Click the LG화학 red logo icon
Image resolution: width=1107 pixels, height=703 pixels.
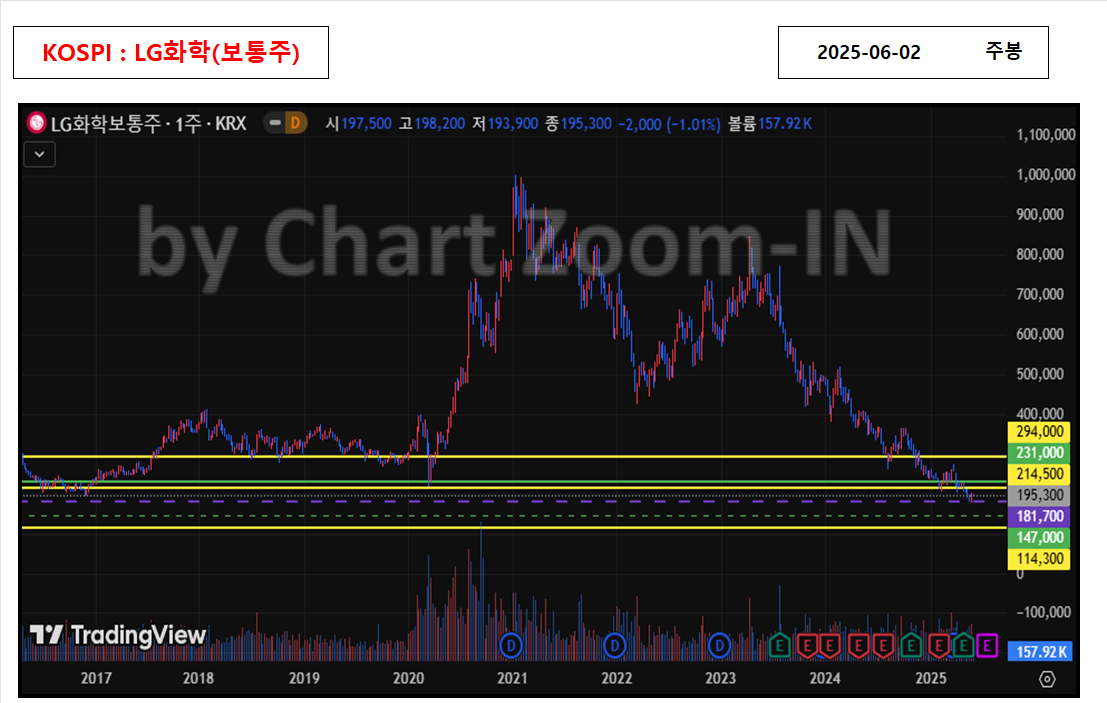36,123
